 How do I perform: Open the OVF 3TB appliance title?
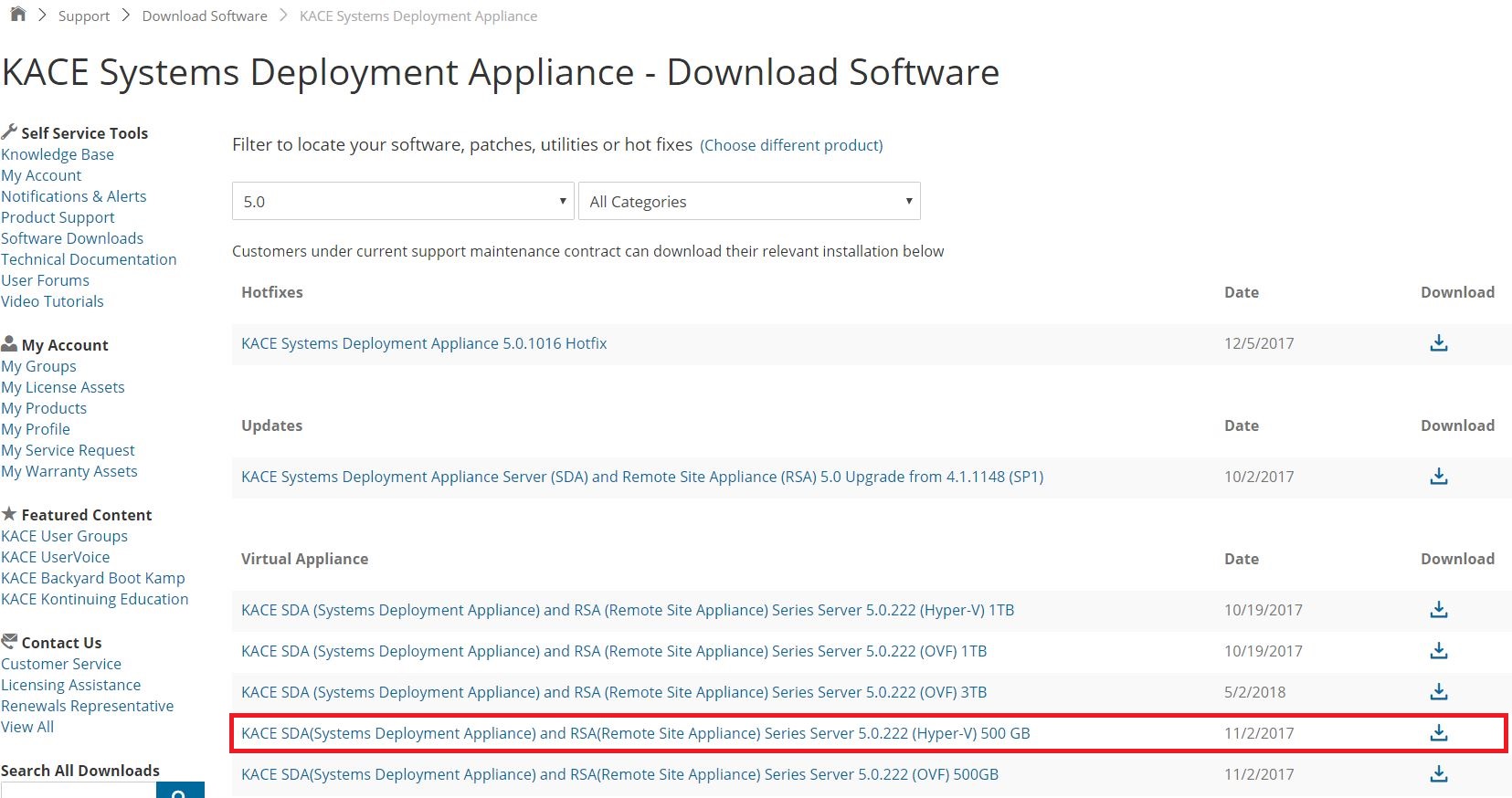pyautogui.click(x=614, y=692)
